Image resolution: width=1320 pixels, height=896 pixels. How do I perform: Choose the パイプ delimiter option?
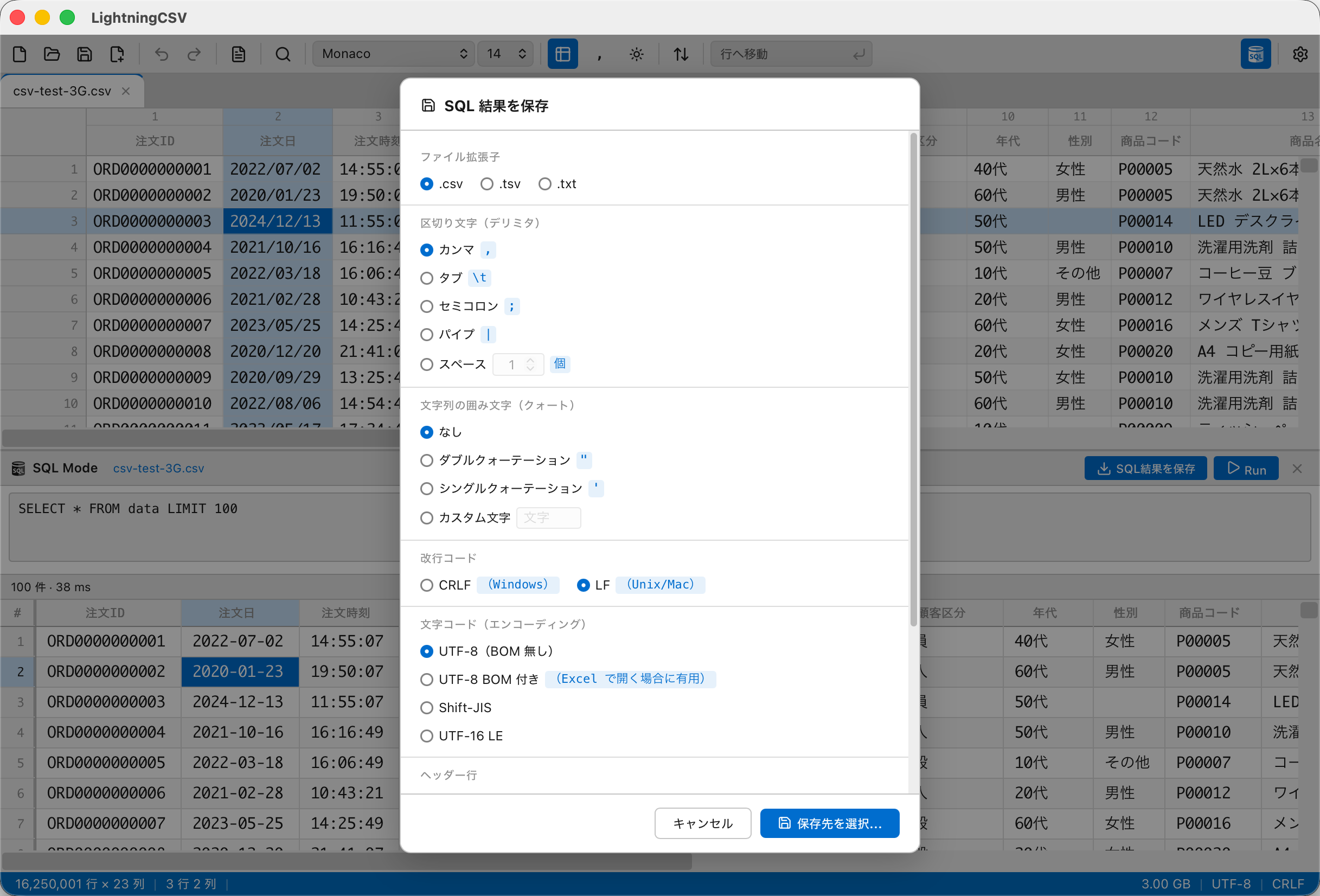point(458,334)
